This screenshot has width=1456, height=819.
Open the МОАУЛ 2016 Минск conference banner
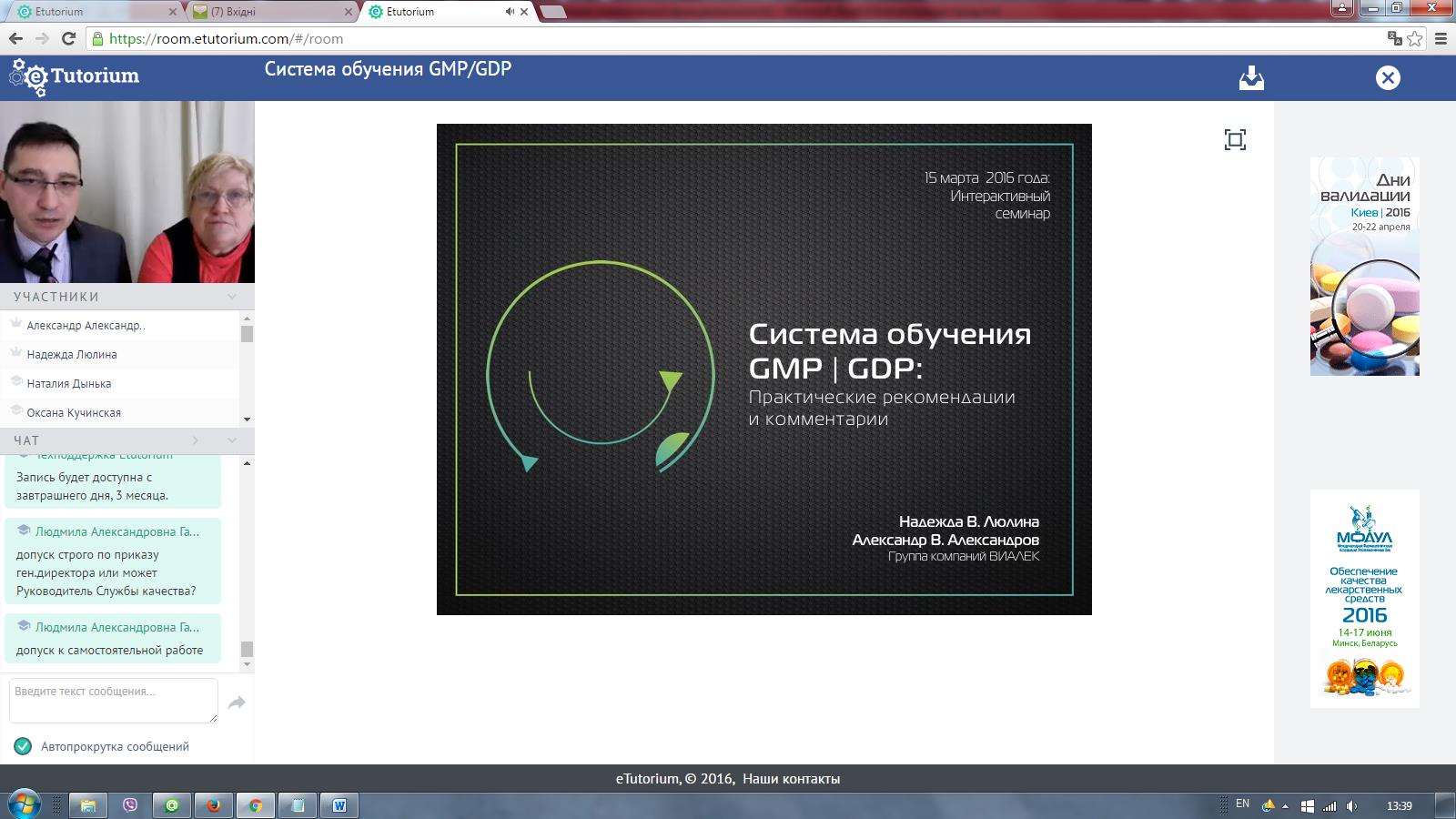point(1364,599)
